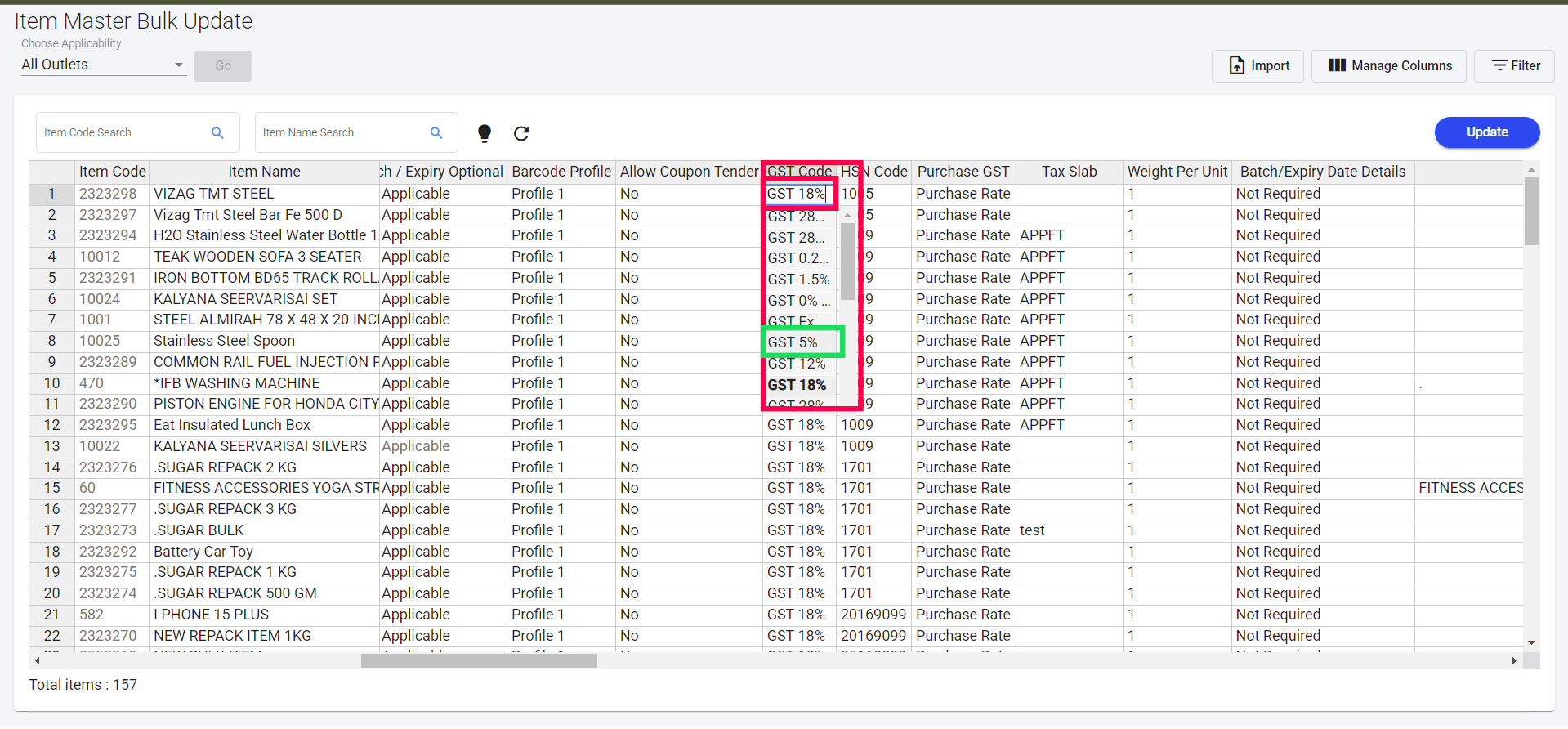Click the refresh table icon

click(x=521, y=133)
